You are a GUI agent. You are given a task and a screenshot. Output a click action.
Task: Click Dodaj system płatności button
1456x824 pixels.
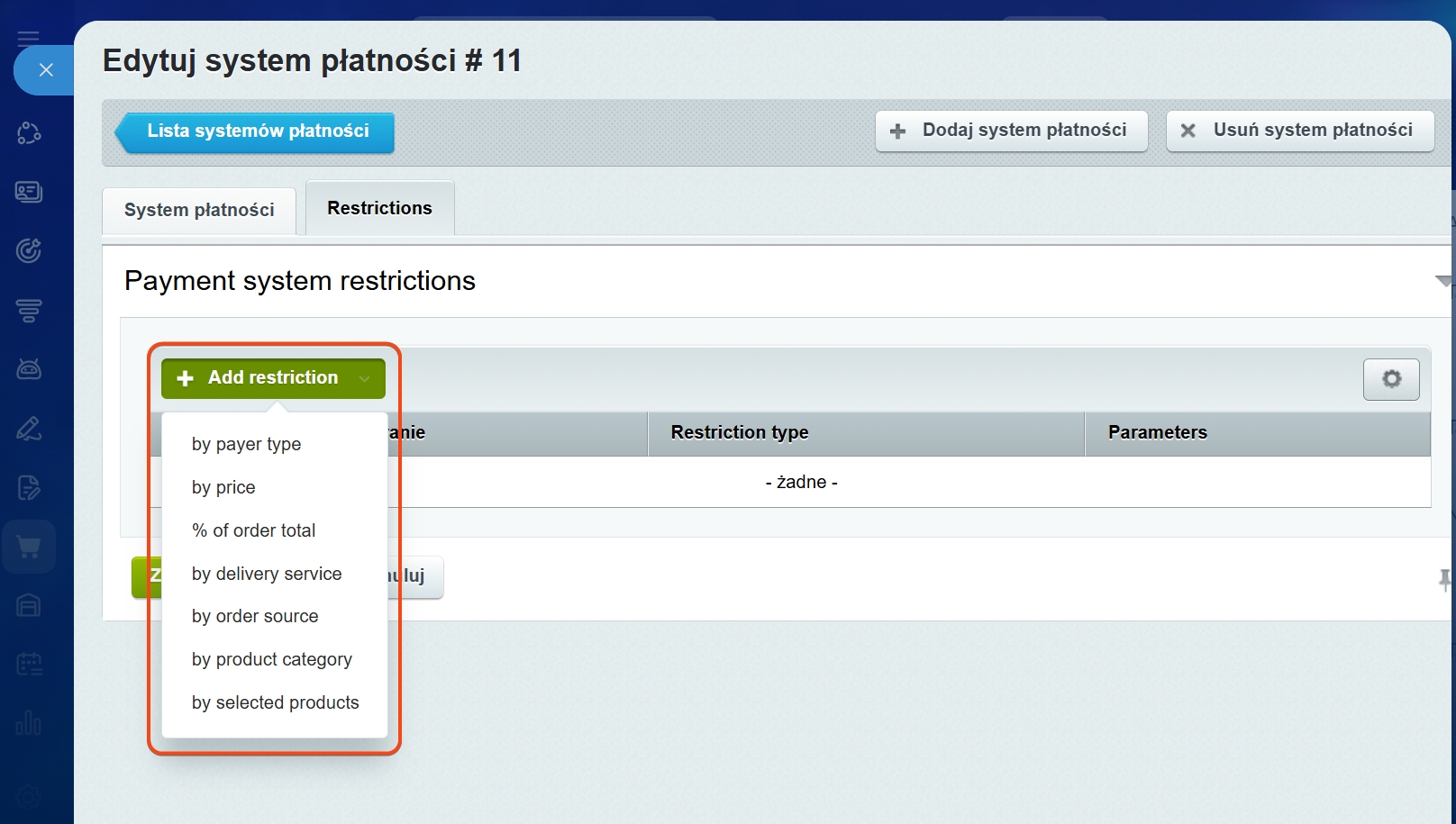[x=1011, y=131]
